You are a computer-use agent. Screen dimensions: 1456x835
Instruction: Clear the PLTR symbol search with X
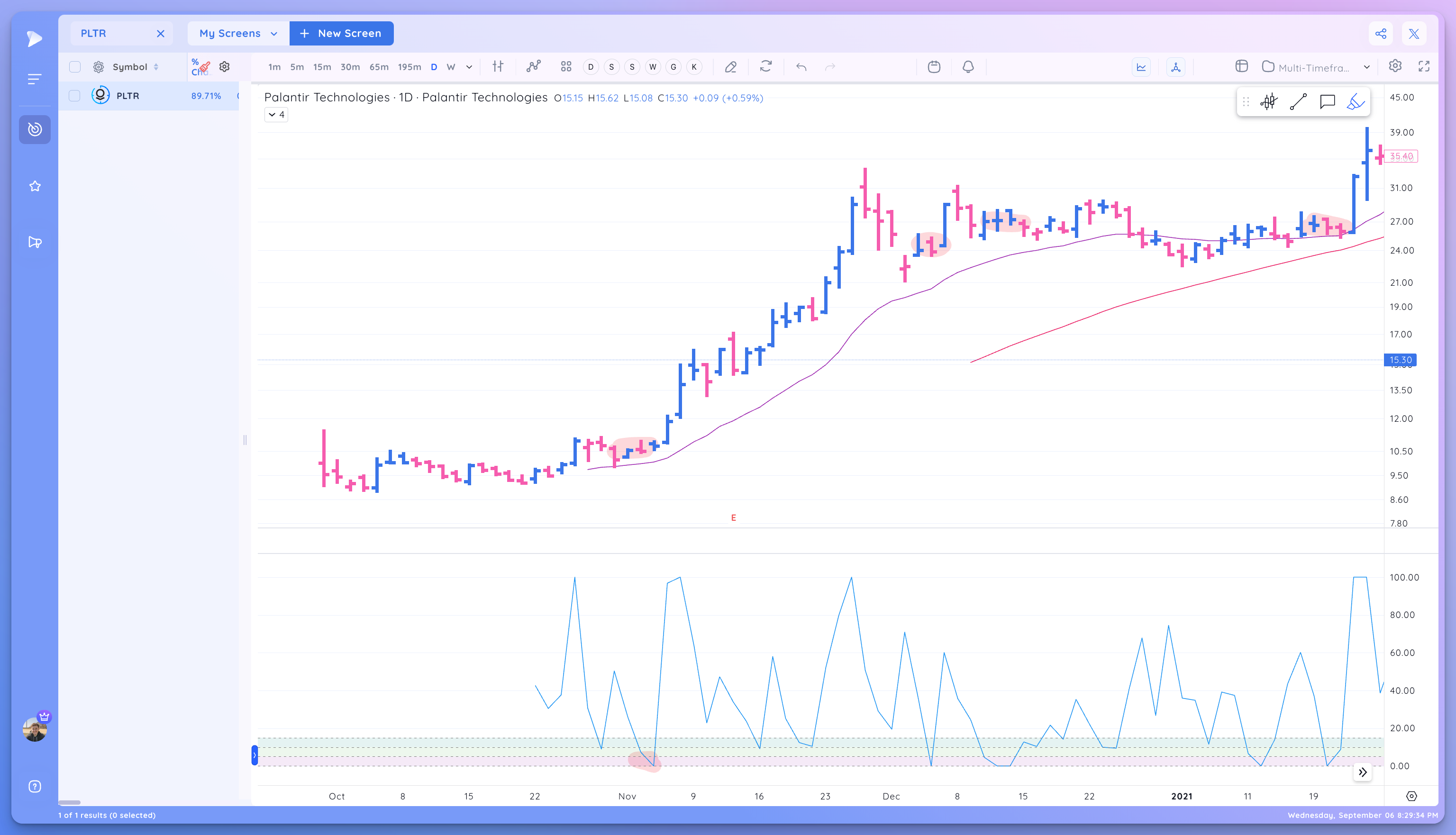(x=161, y=33)
